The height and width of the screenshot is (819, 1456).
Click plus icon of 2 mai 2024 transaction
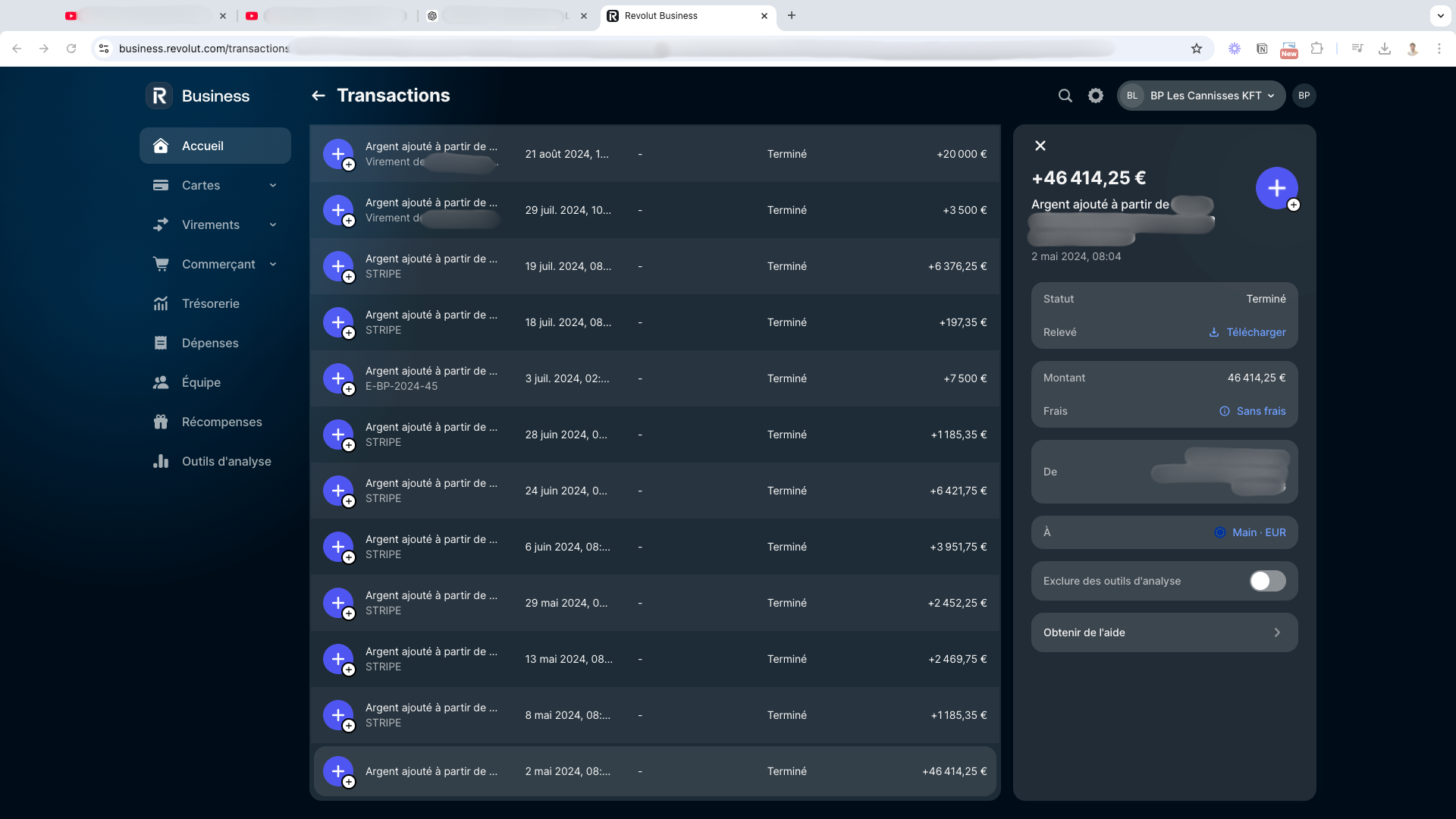338,771
